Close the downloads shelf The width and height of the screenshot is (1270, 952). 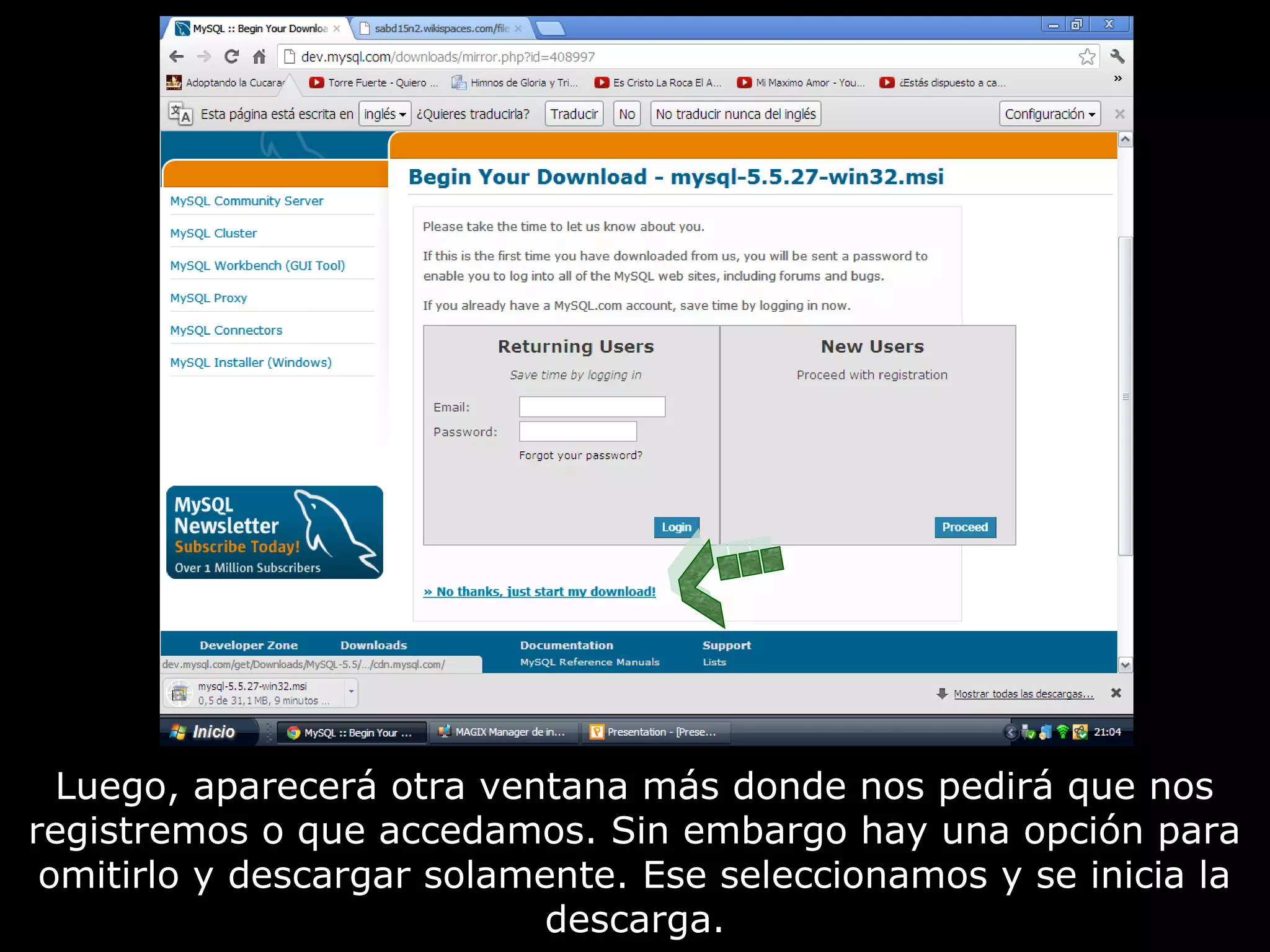[x=1116, y=693]
